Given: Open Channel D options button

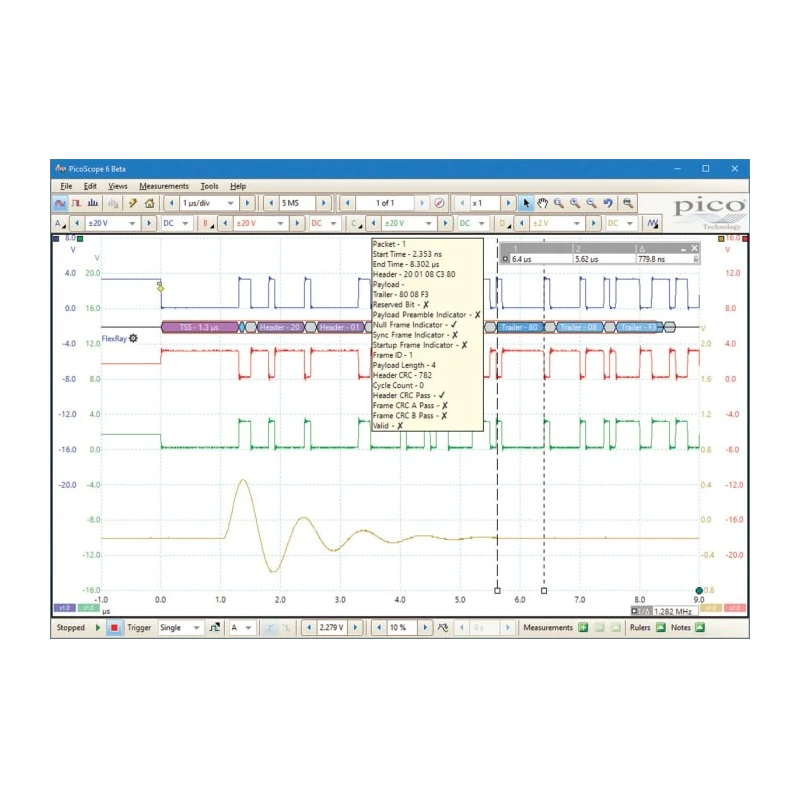Looking at the screenshot, I should 505,223.
